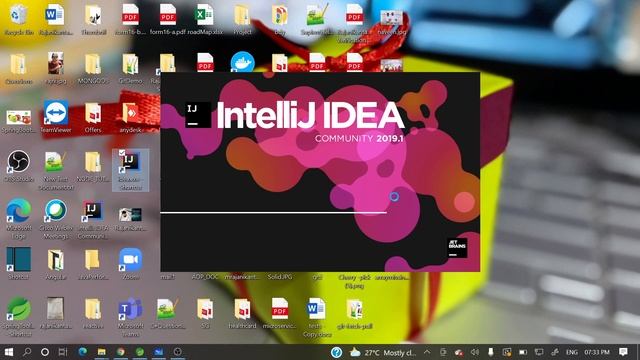Select the Offers folder icon
The height and width of the screenshot is (360, 640).
point(93,116)
